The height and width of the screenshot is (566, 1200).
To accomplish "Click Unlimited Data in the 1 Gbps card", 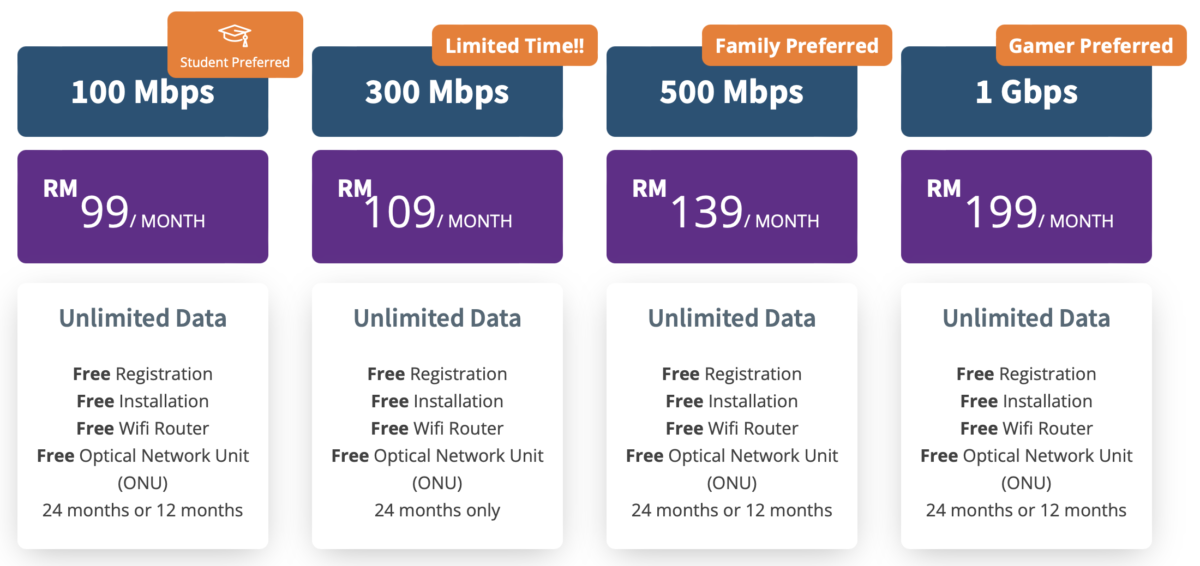I will [x=1026, y=318].
